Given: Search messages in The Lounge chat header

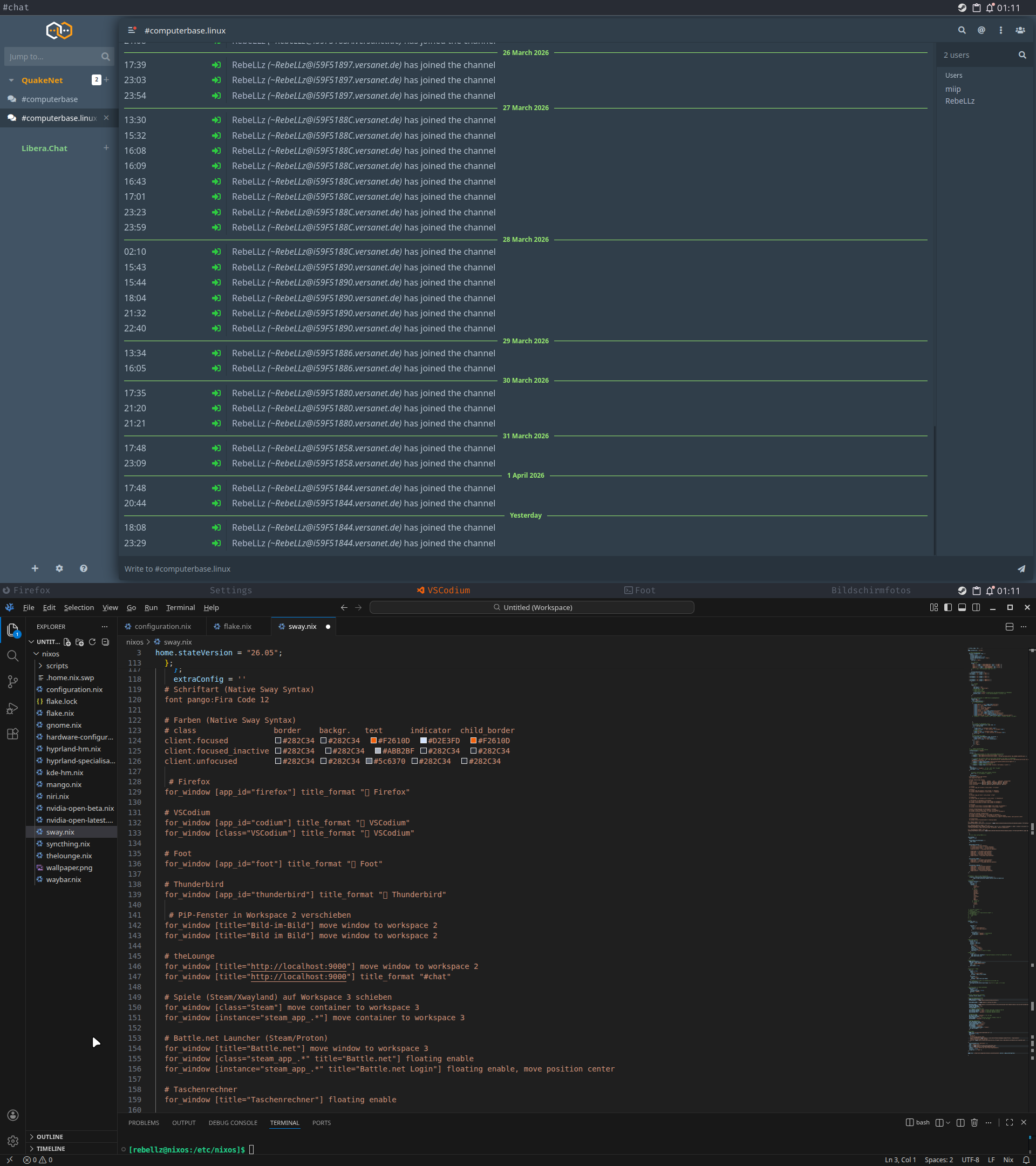Looking at the screenshot, I should click(x=962, y=30).
